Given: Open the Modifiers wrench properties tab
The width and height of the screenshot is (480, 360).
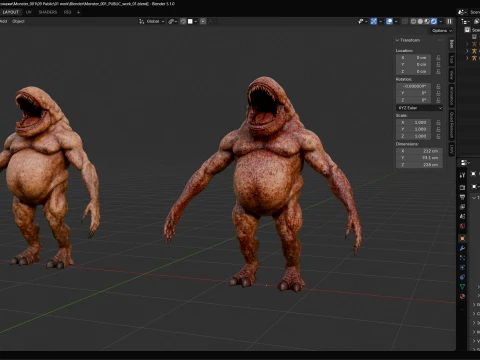Looking at the screenshot, I should point(462,248).
